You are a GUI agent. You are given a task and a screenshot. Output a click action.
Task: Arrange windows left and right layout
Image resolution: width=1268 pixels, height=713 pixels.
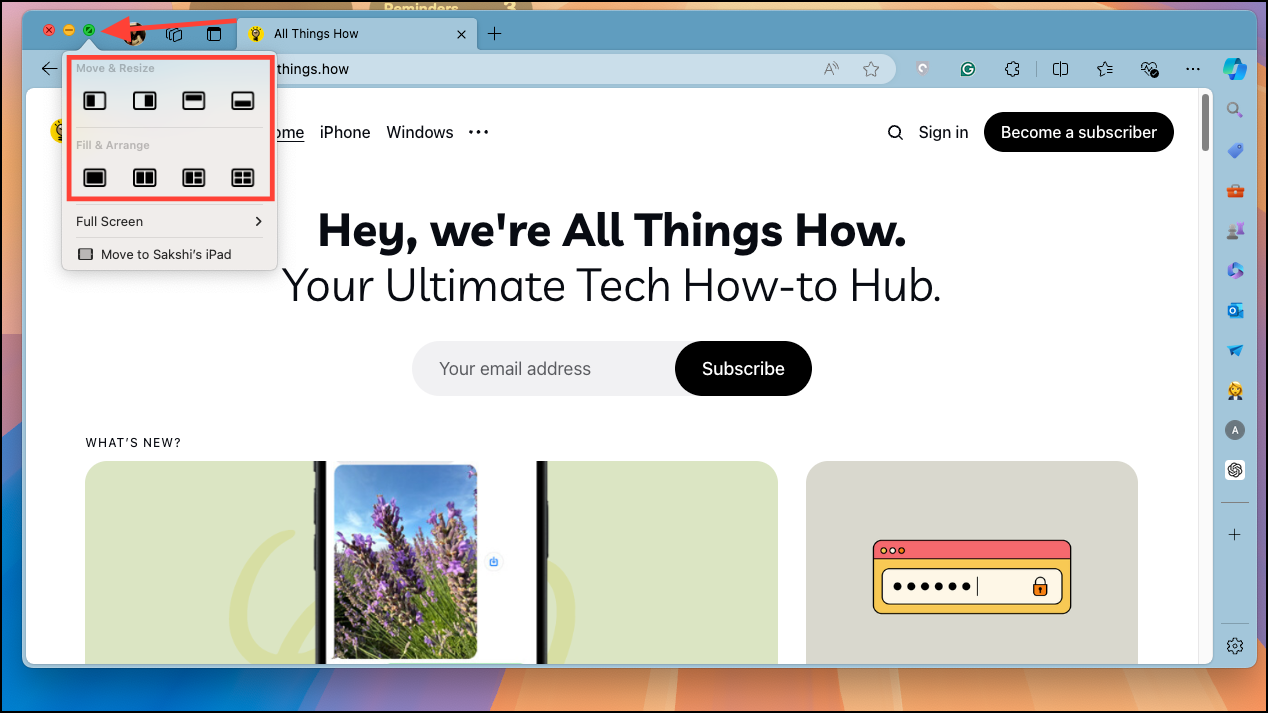145,178
